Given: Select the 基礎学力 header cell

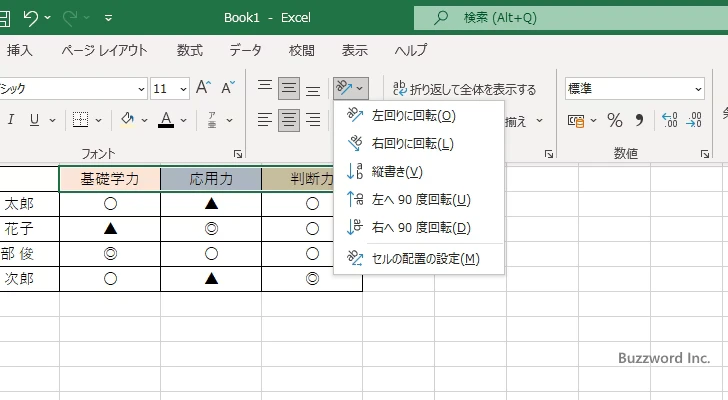Looking at the screenshot, I should 110,179.
